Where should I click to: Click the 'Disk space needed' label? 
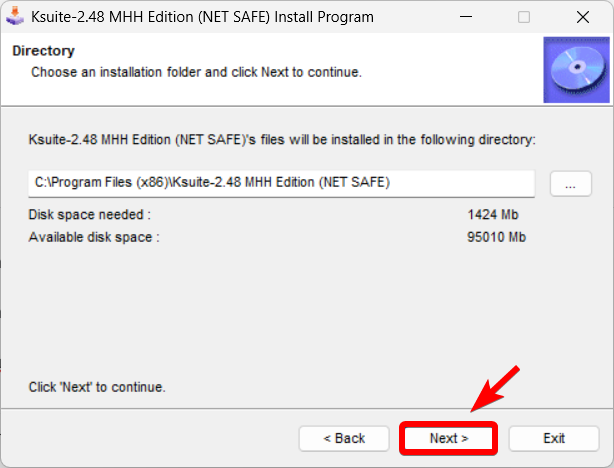(x=90, y=215)
